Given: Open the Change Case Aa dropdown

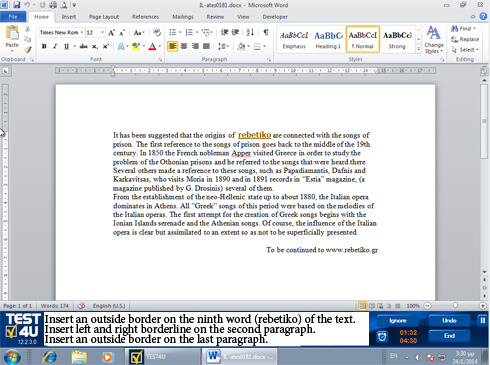Looking at the screenshot, I should click(x=139, y=33).
